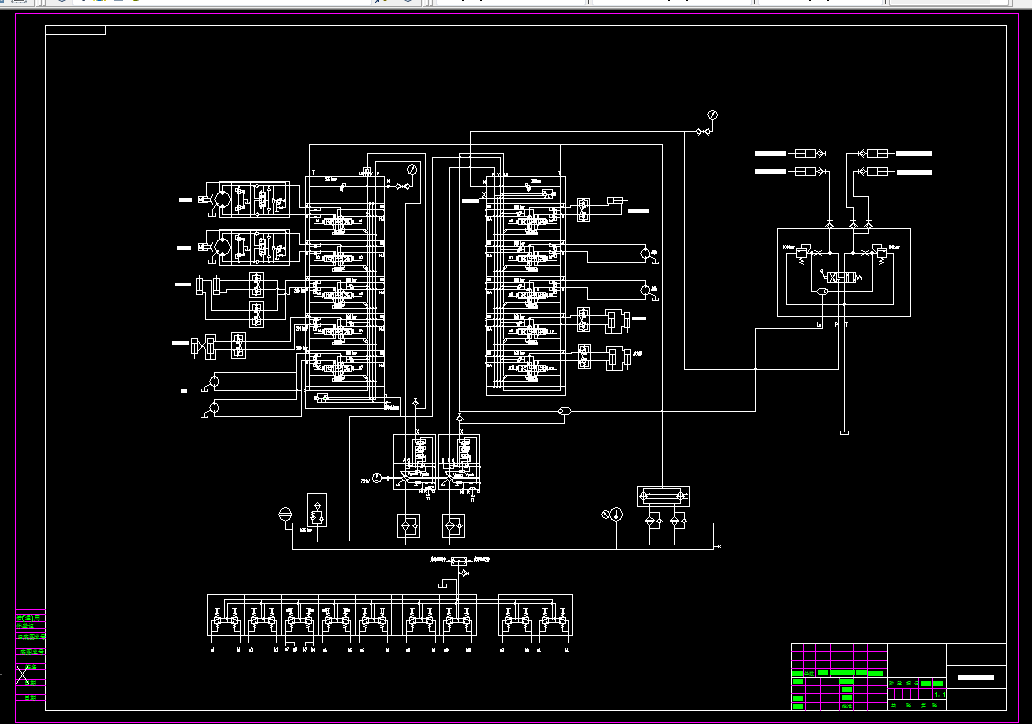The width and height of the screenshot is (1032, 724).
Task: Click the right suction filter box below the pumps
Action: [453, 526]
